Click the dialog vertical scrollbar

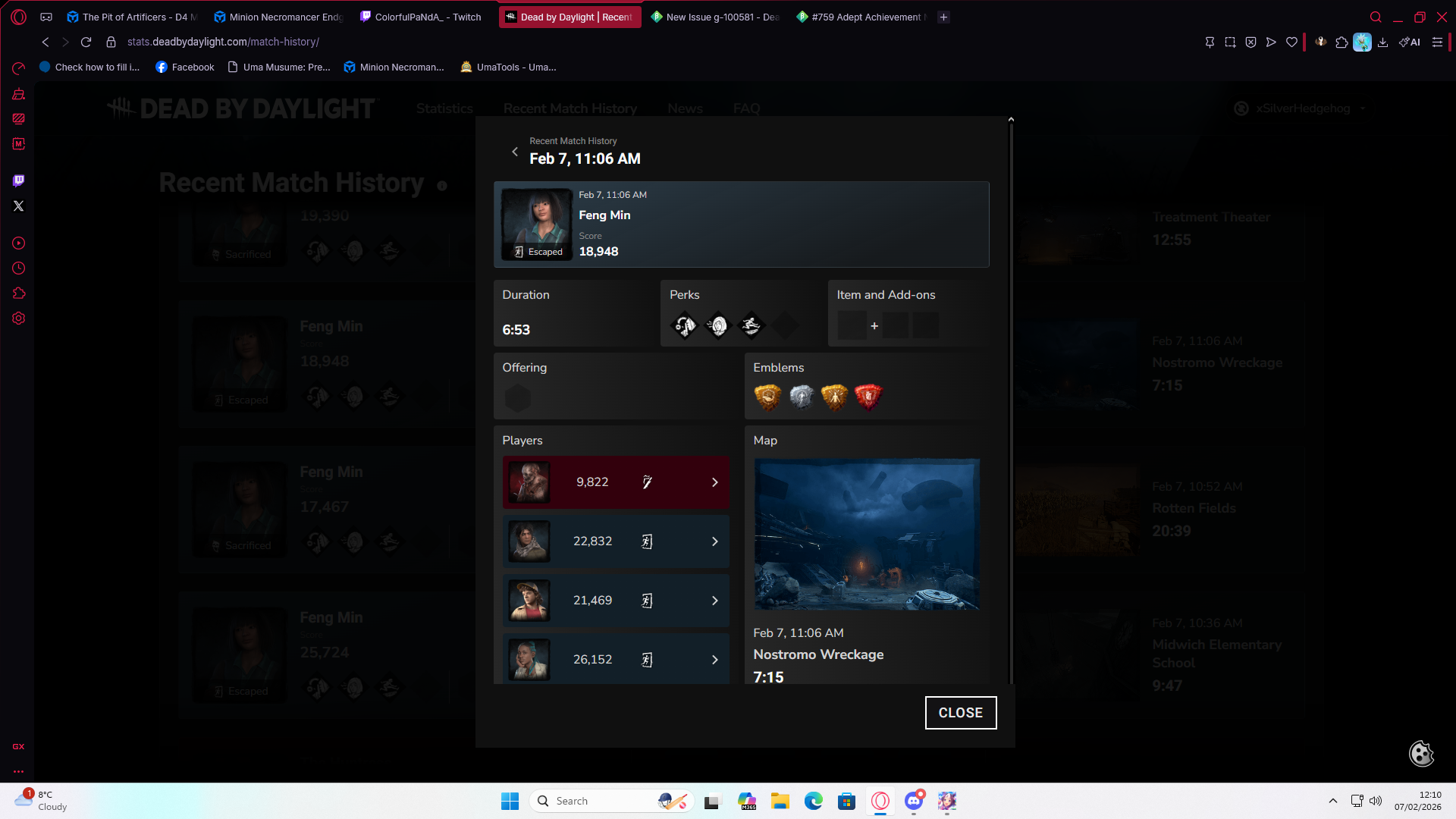pos(1011,400)
